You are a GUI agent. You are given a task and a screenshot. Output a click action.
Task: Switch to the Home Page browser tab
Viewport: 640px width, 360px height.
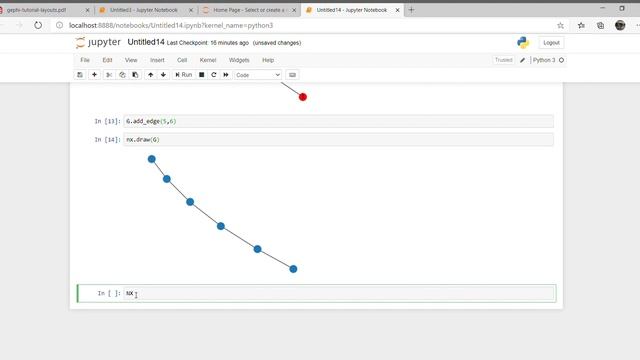point(248,10)
